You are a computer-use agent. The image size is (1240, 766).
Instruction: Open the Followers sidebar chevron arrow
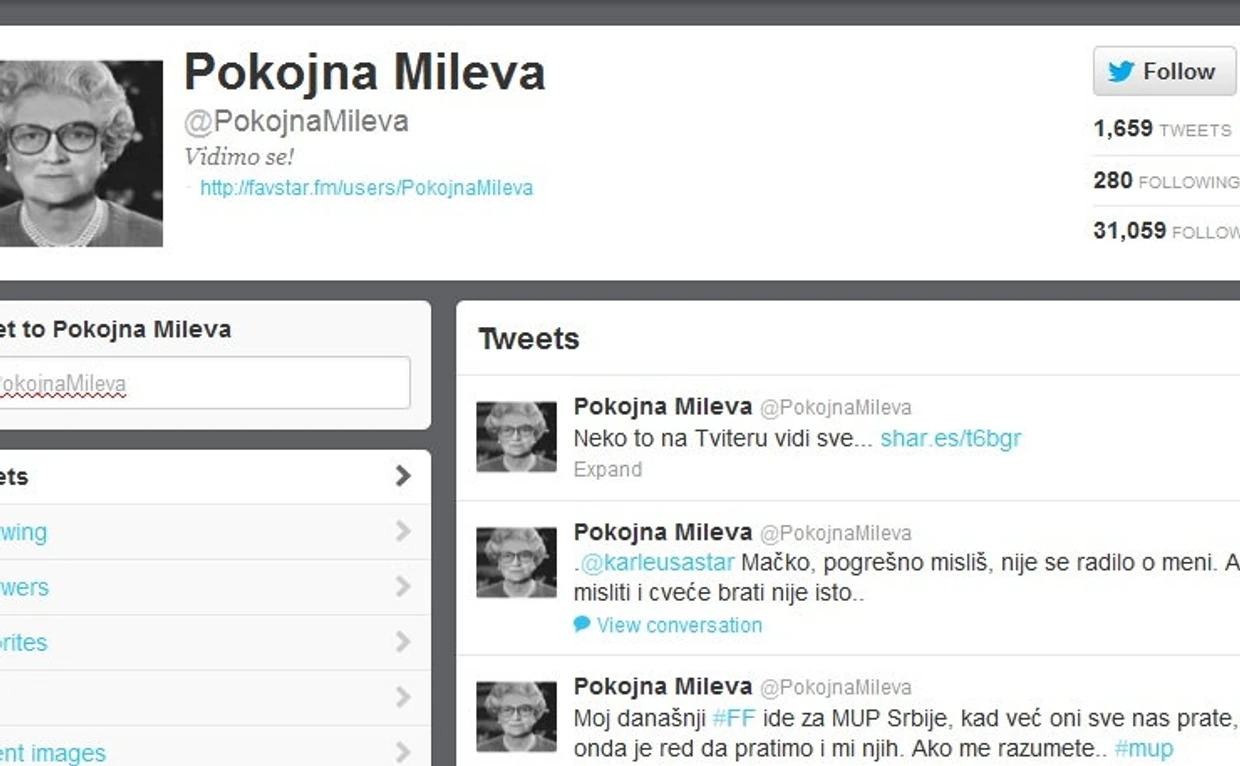coord(403,586)
